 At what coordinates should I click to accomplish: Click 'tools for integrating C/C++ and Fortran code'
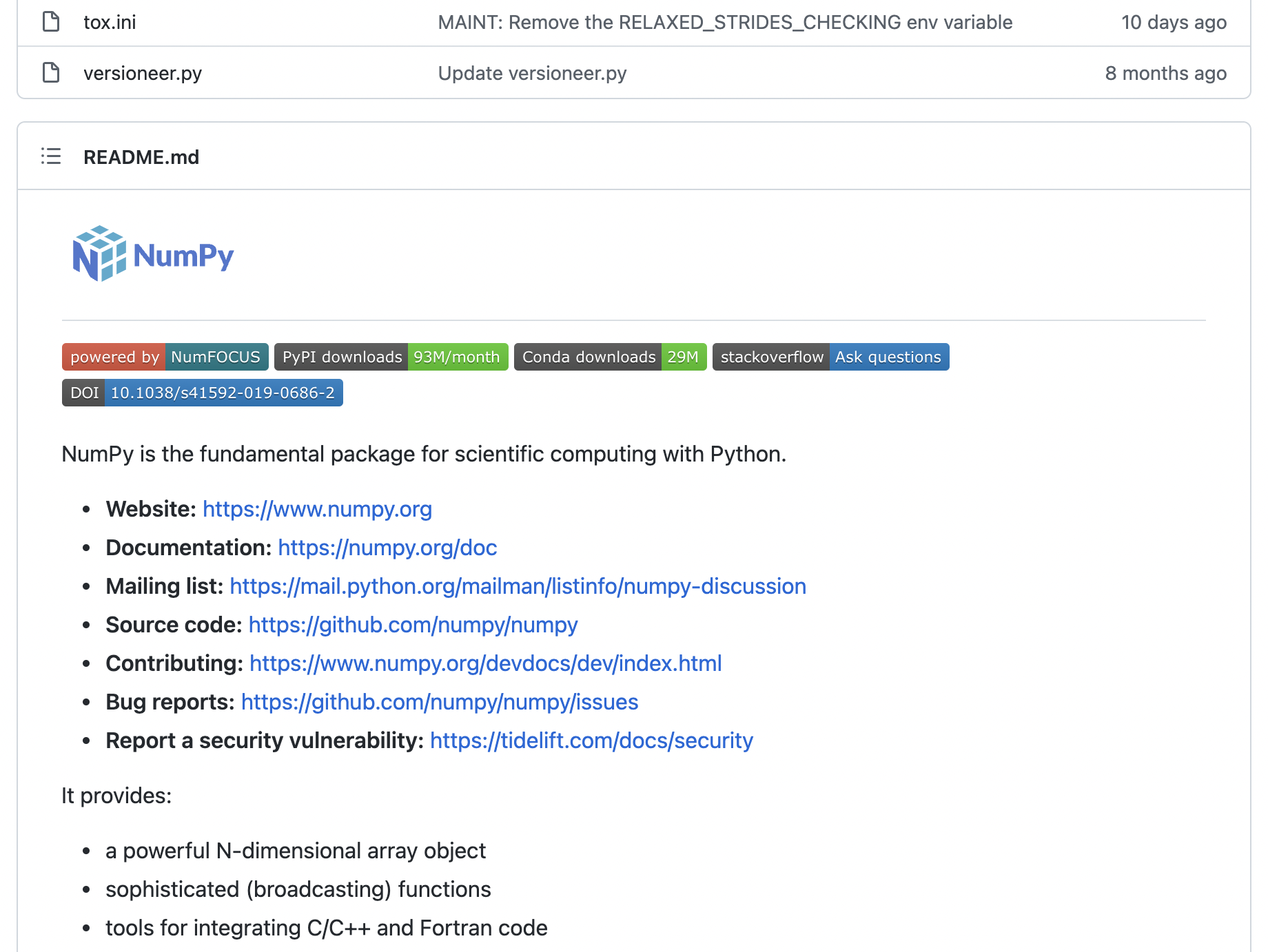point(327,928)
